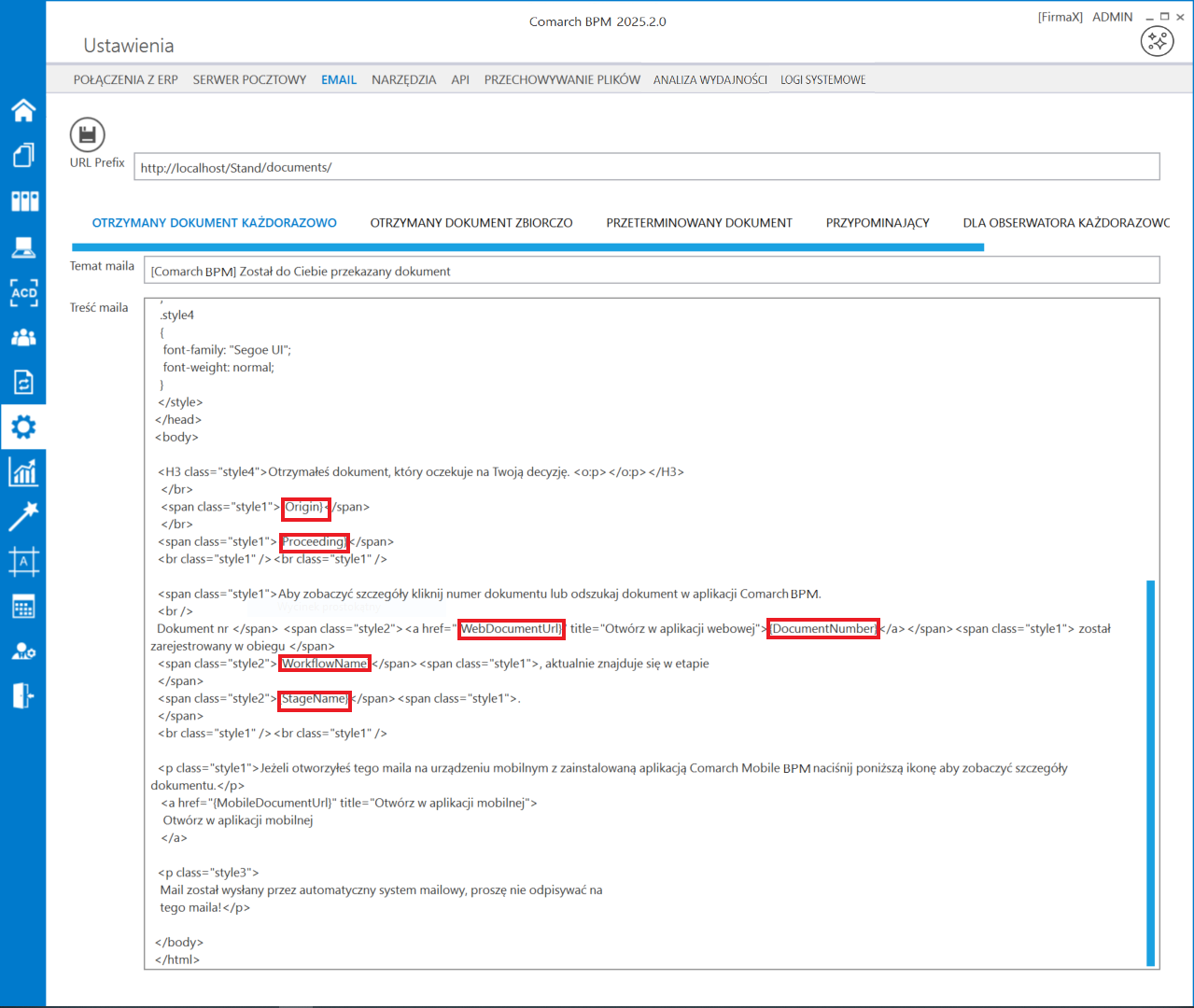This screenshot has height=1008, width=1194.
Task: Click the {WebDocumentUrl} placeholder text
Action: click(x=512, y=629)
